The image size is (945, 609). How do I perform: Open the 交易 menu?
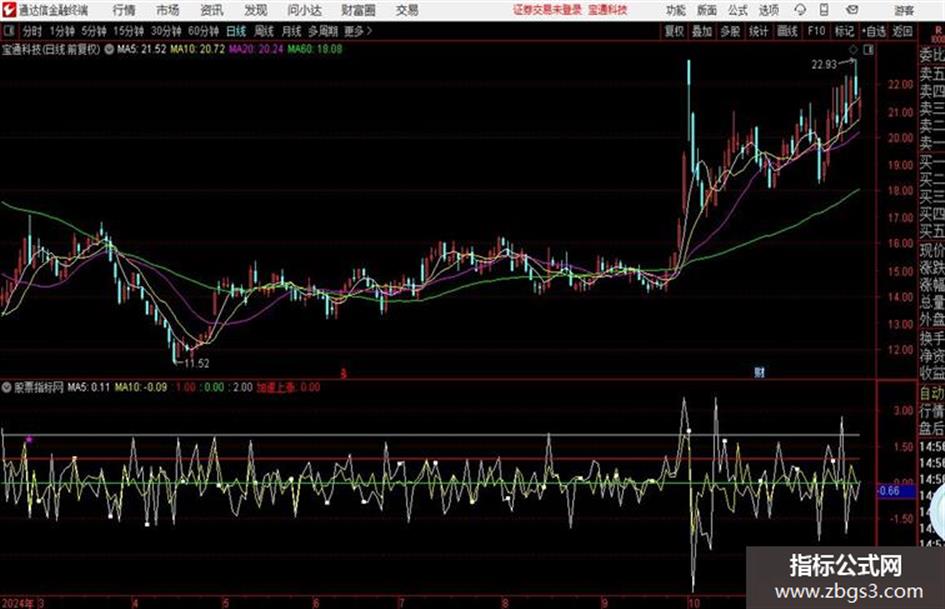tap(407, 10)
